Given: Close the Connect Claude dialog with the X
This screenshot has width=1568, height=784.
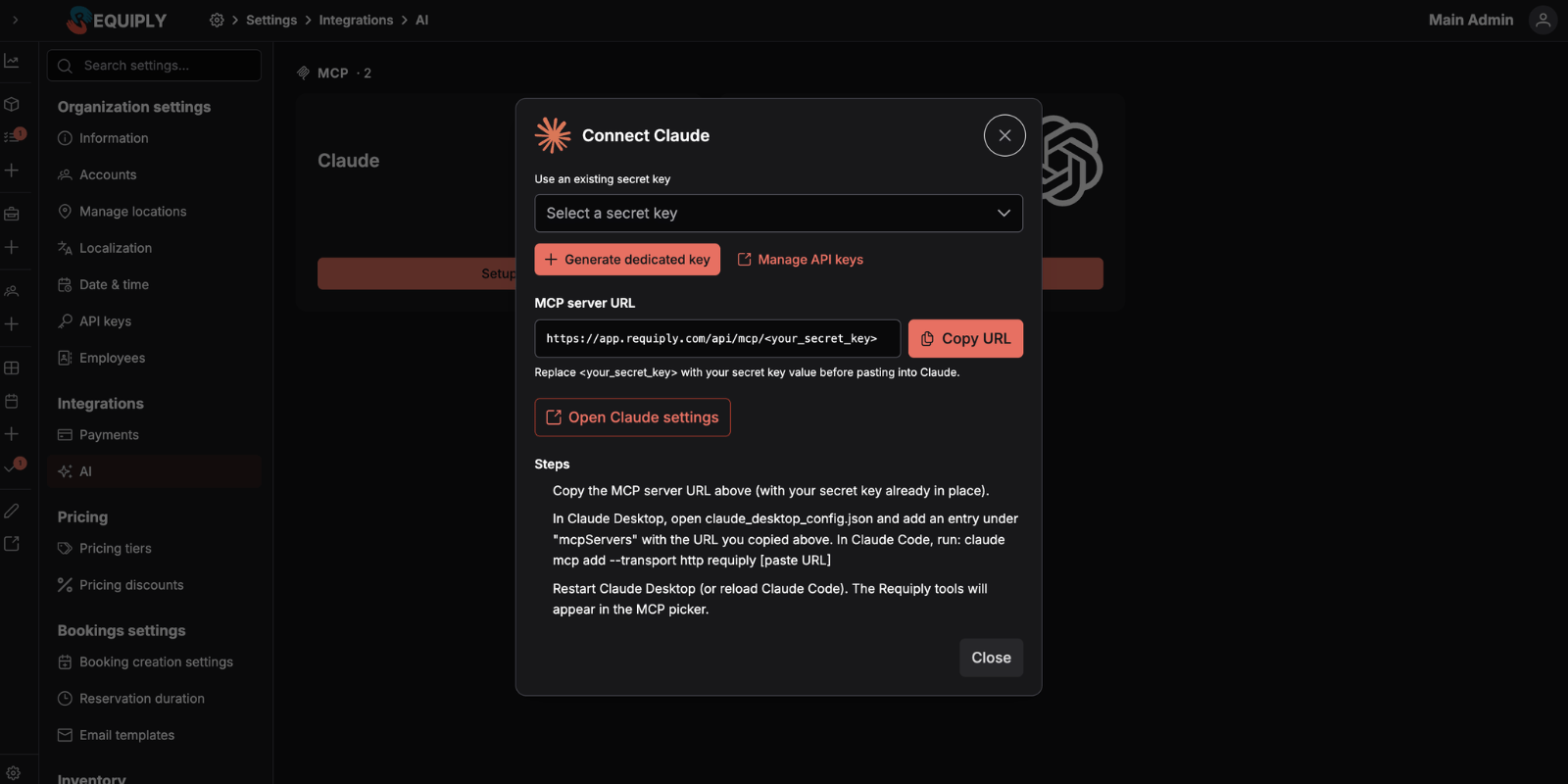Looking at the screenshot, I should coord(1004,135).
